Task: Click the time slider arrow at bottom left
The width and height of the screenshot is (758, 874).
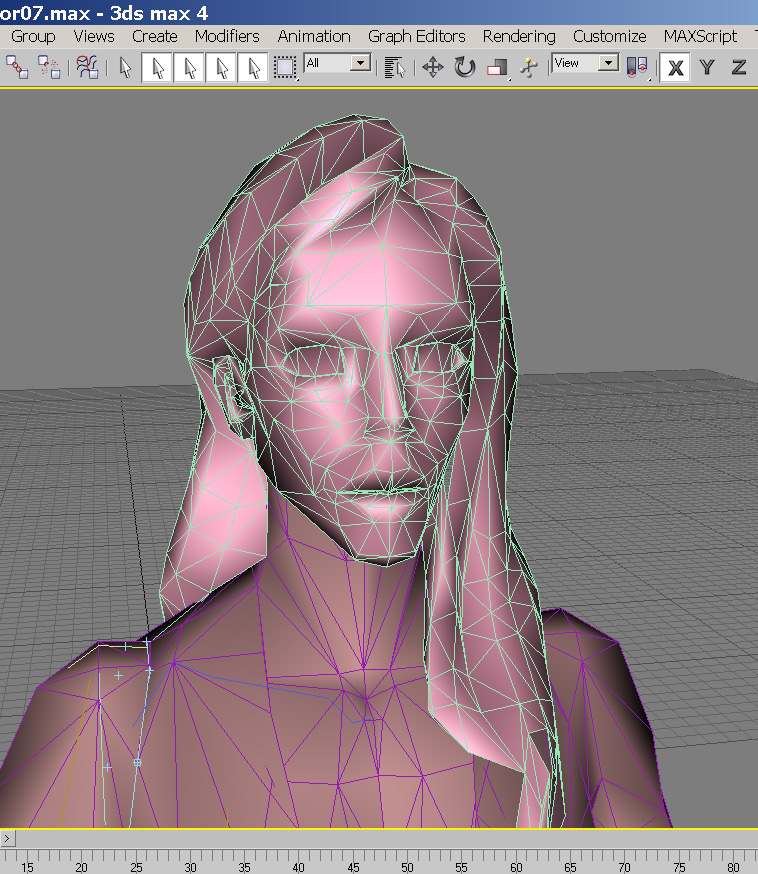Action: coord(8,838)
